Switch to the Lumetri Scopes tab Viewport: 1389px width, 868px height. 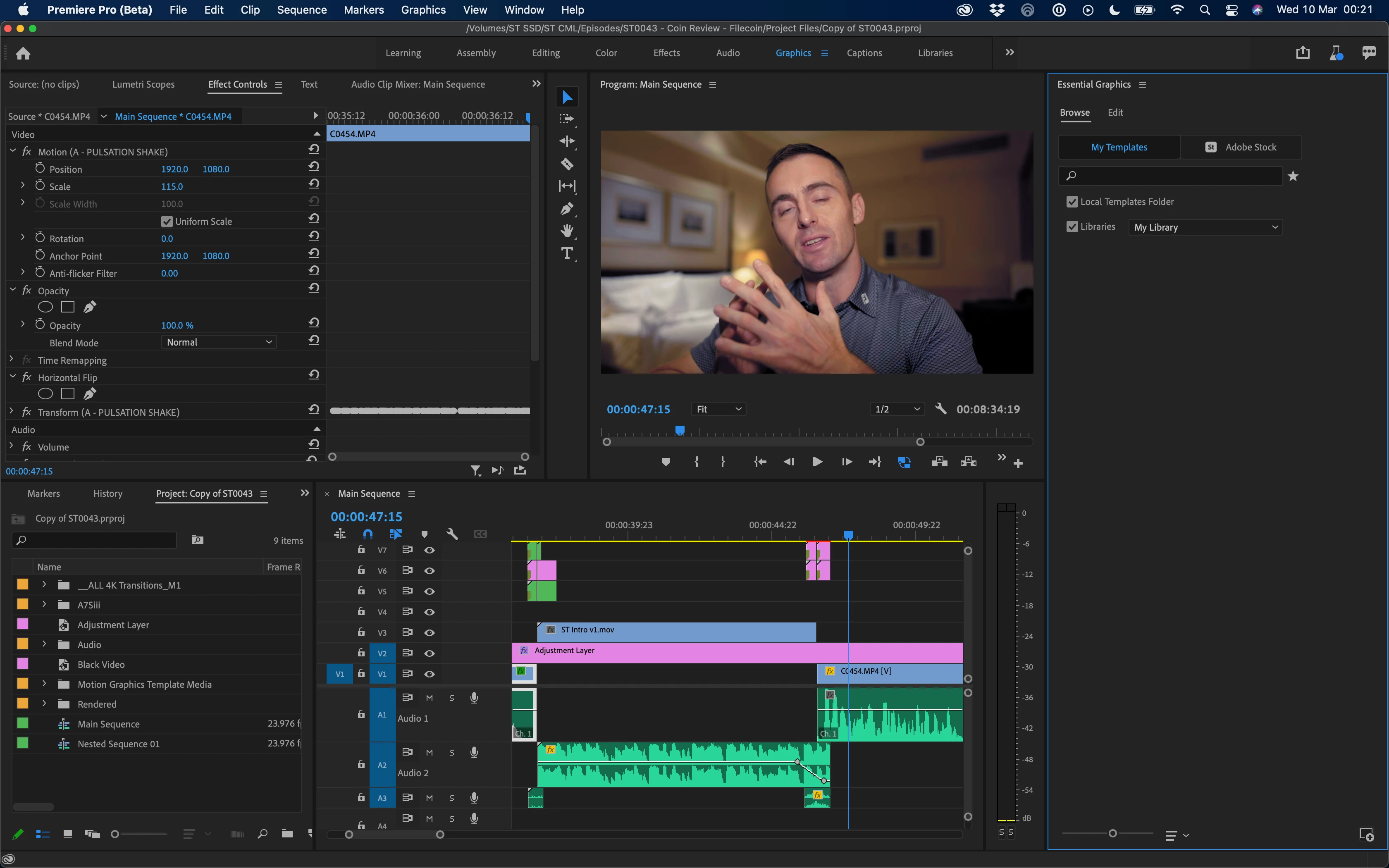pyautogui.click(x=143, y=84)
